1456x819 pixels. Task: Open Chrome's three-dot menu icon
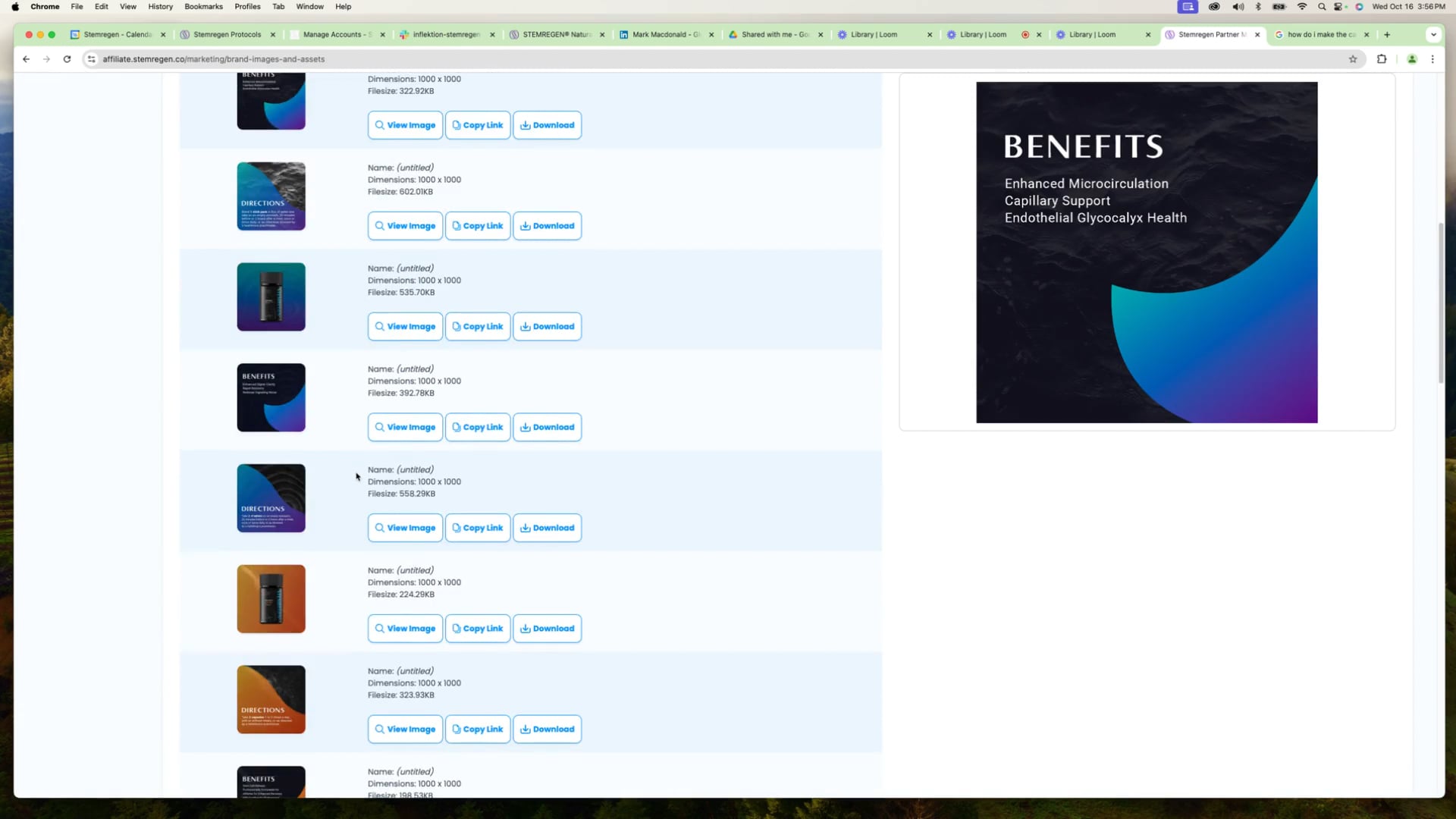1433,59
